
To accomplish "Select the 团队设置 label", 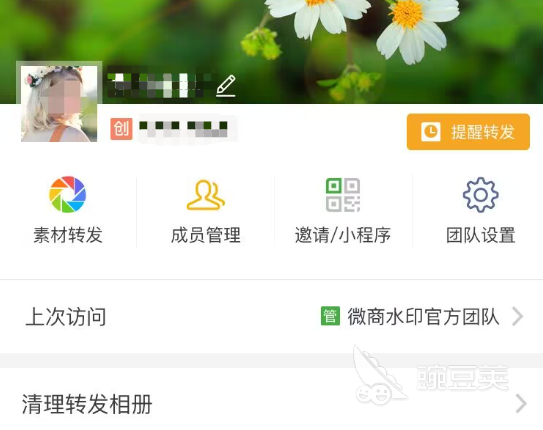I will pyautogui.click(x=481, y=235).
